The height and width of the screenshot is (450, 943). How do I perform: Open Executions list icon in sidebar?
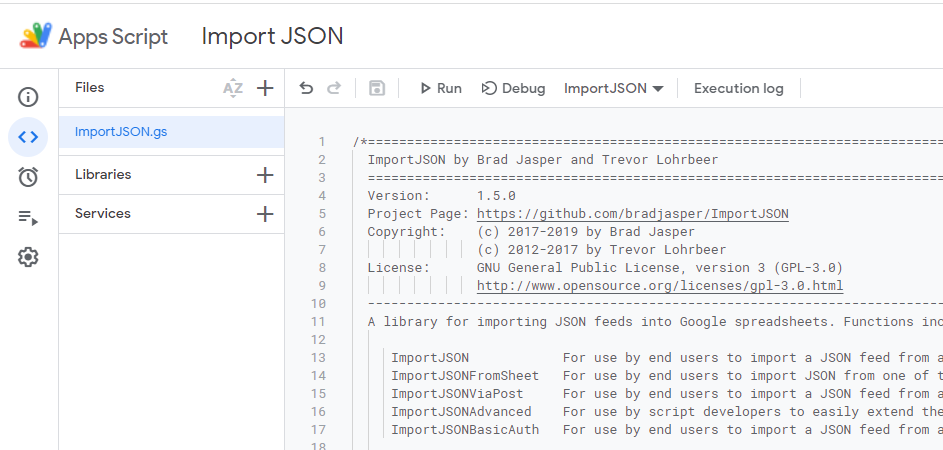click(x=28, y=217)
